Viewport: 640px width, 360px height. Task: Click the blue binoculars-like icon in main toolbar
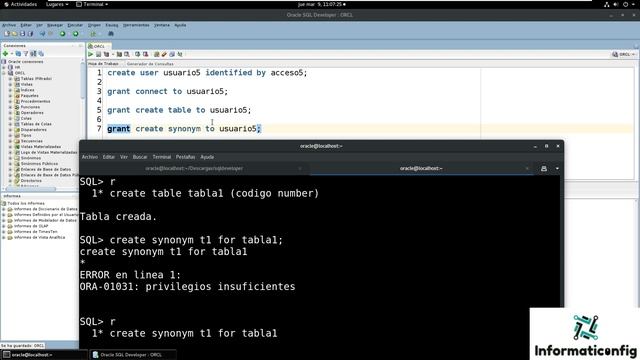111,34
